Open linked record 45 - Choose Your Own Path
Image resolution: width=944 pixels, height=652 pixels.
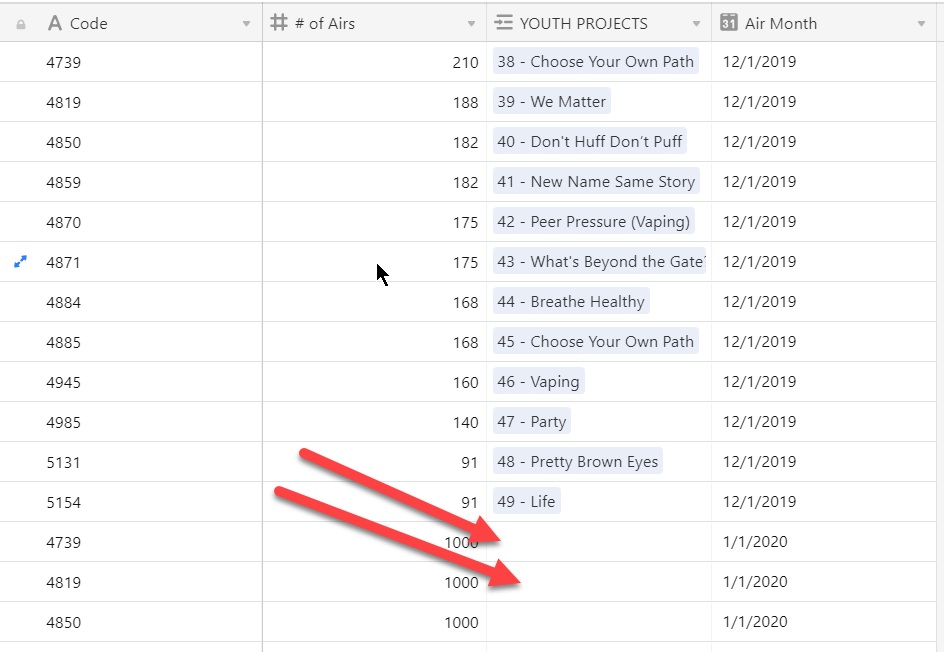(595, 341)
